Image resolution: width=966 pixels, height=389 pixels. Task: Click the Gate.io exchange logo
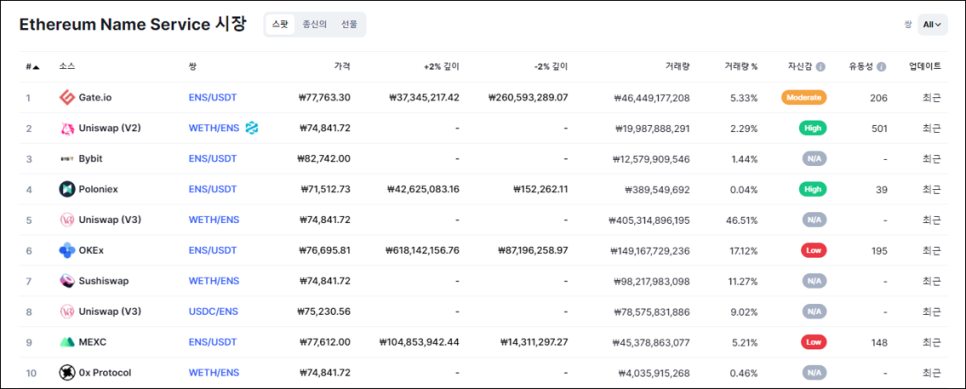[x=67, y=97]
